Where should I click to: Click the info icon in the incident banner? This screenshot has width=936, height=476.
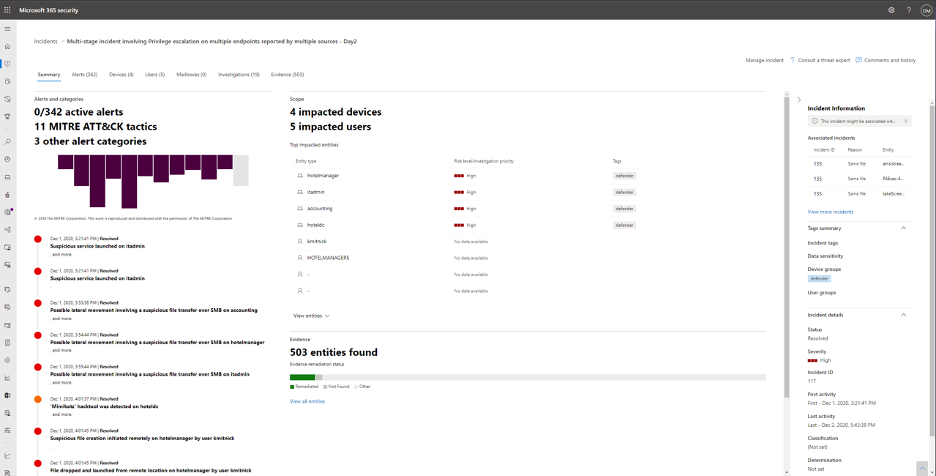coord(815,121)
